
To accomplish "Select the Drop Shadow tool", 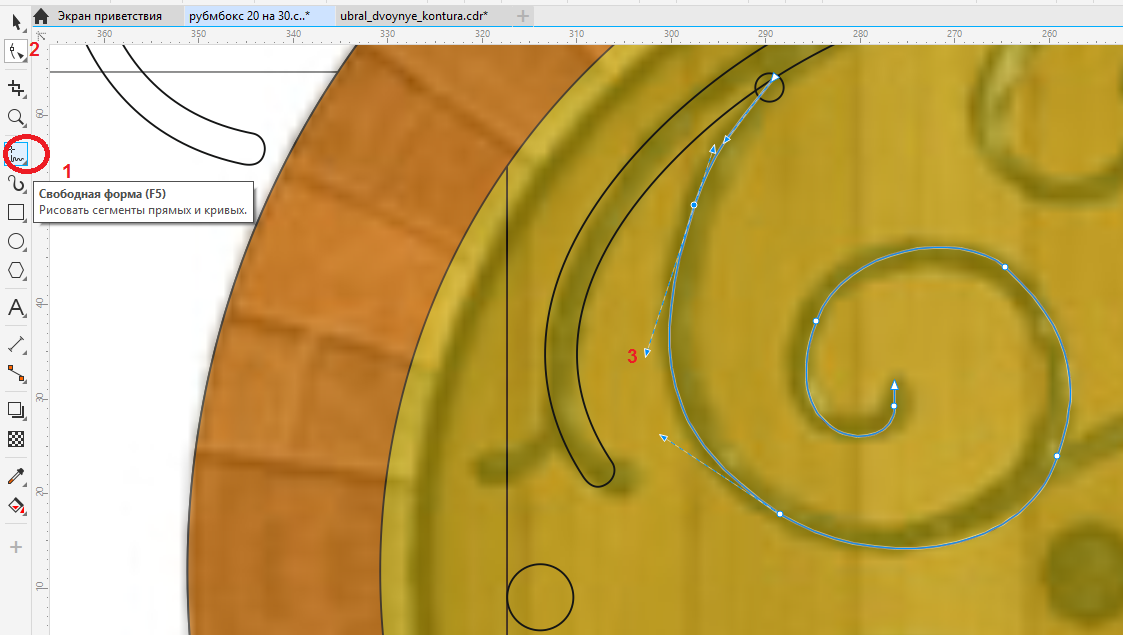I will [16, 410].
